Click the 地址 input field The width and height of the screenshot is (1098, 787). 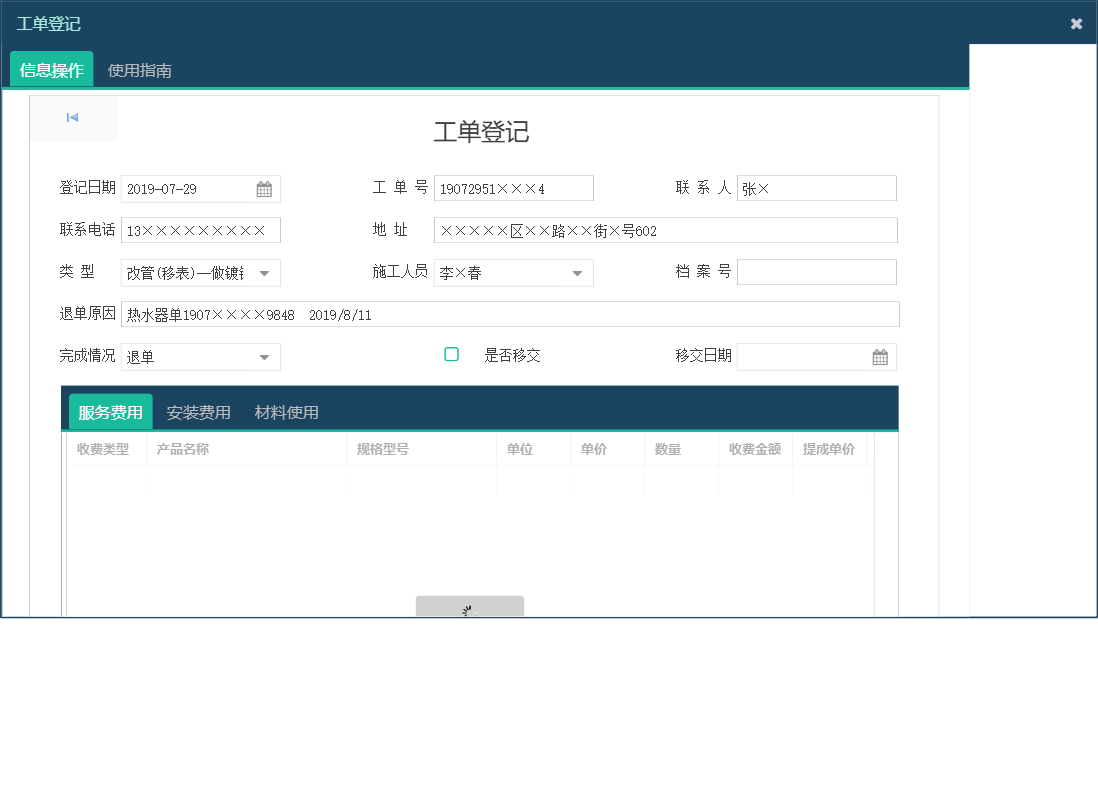point(666,230)
